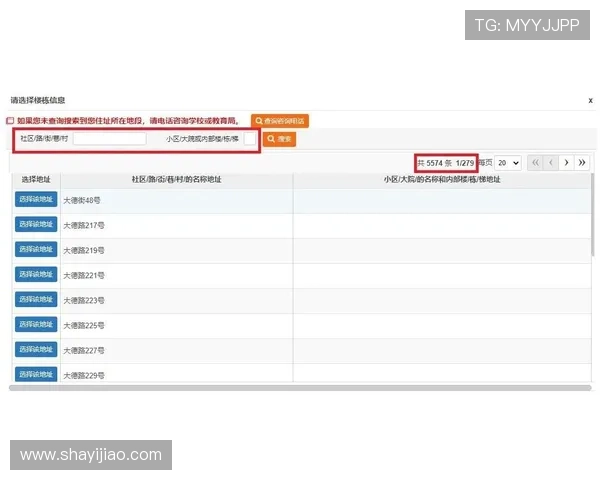Click the 小区/大院的名称和内部楼/栋/梯地址 column header
The height and width of the screenshot is (480, 600).
click(x=442, y=180)
